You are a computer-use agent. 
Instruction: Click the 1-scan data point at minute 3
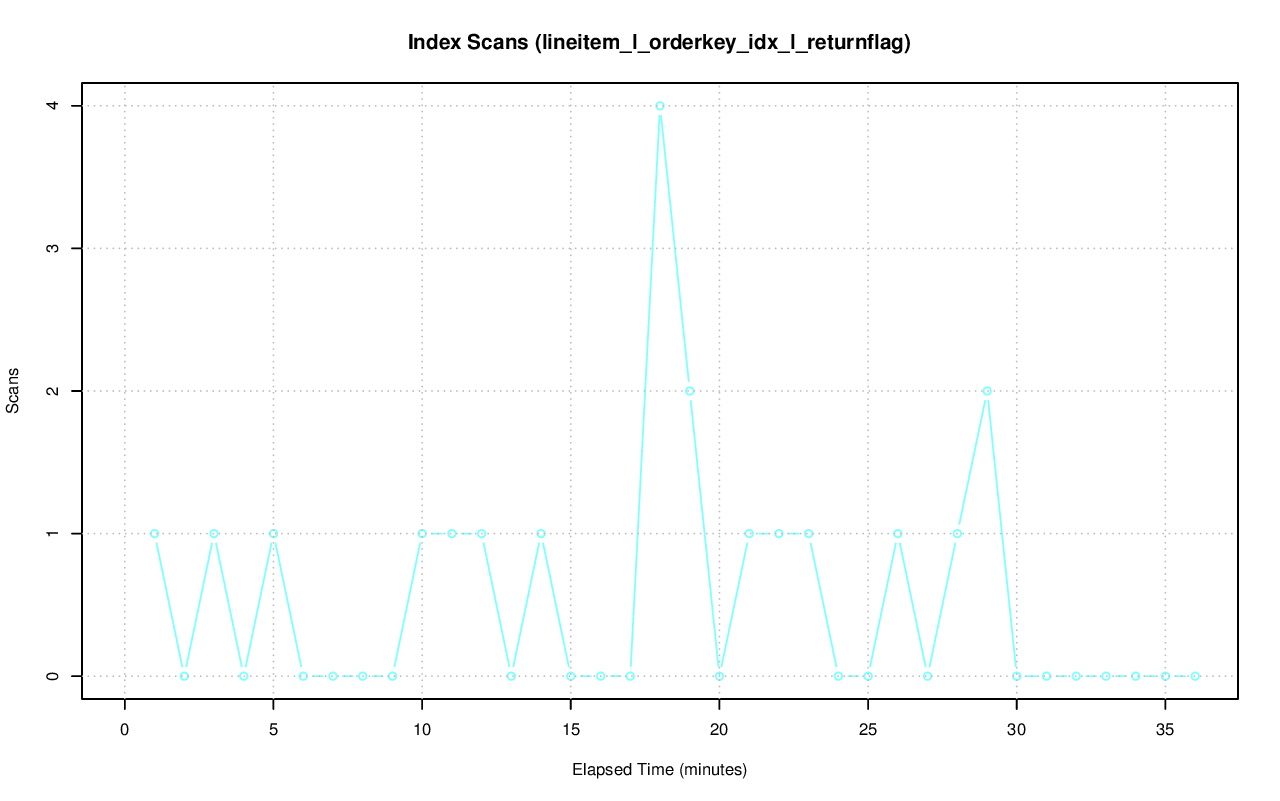pos(214,534)
